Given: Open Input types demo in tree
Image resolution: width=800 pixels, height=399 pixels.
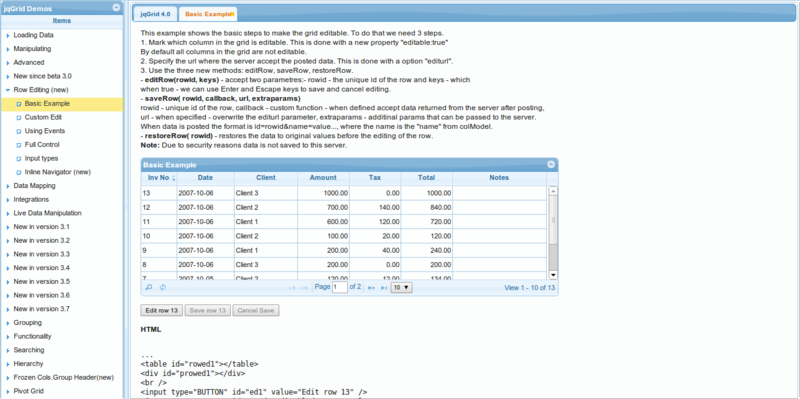Looking at the screenshot, I should (x=41, y=158).
